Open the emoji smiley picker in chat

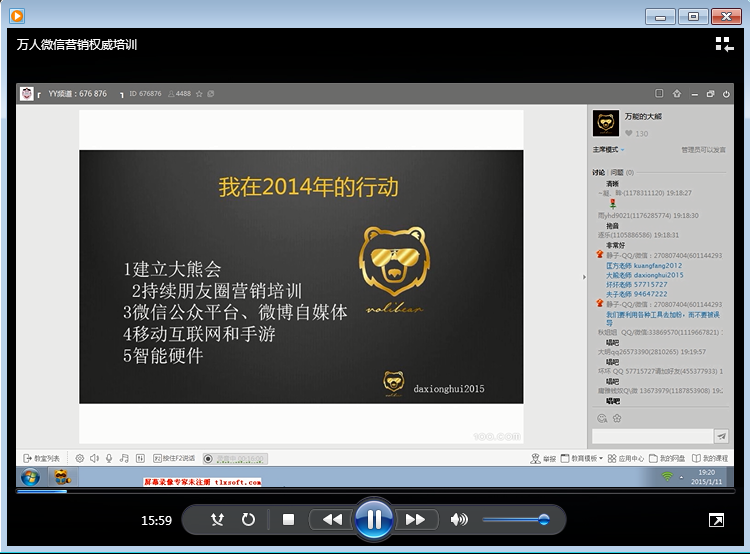[602, 418]
